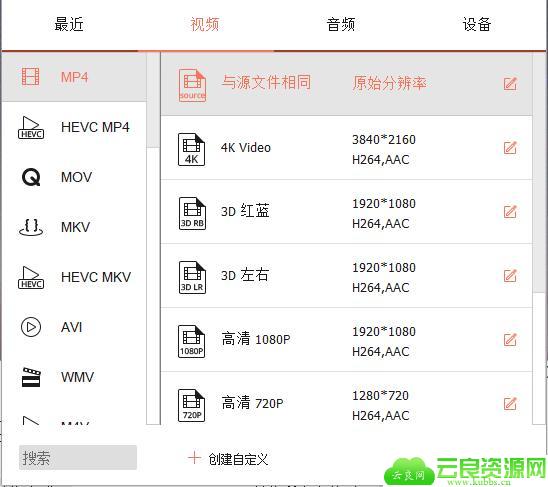Edit the 高清 720P preset settings
The image size is (548, 487).
[x=510, y=403]
